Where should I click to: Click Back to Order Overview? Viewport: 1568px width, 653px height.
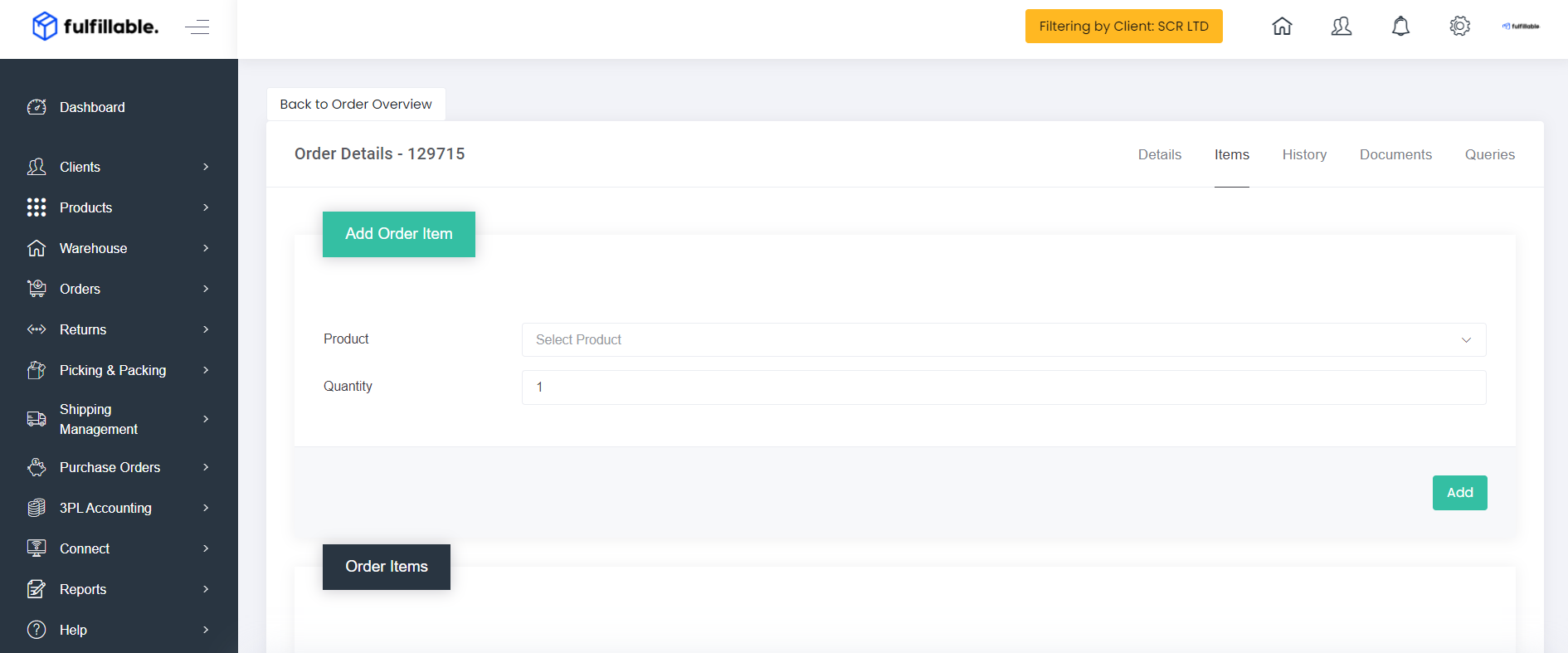(x=356, y=105)
